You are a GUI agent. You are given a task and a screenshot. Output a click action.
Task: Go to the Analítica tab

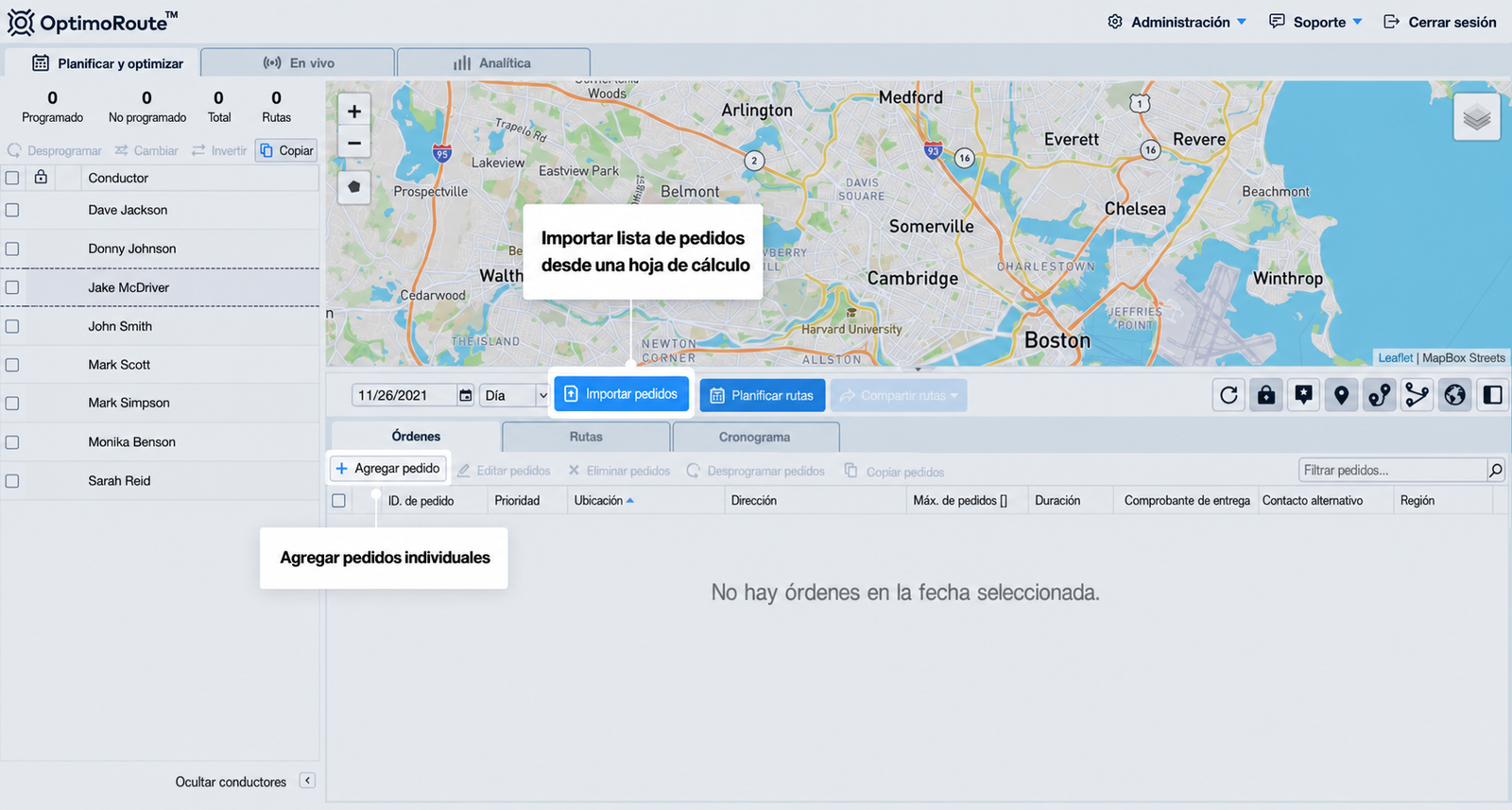[493, 62]
